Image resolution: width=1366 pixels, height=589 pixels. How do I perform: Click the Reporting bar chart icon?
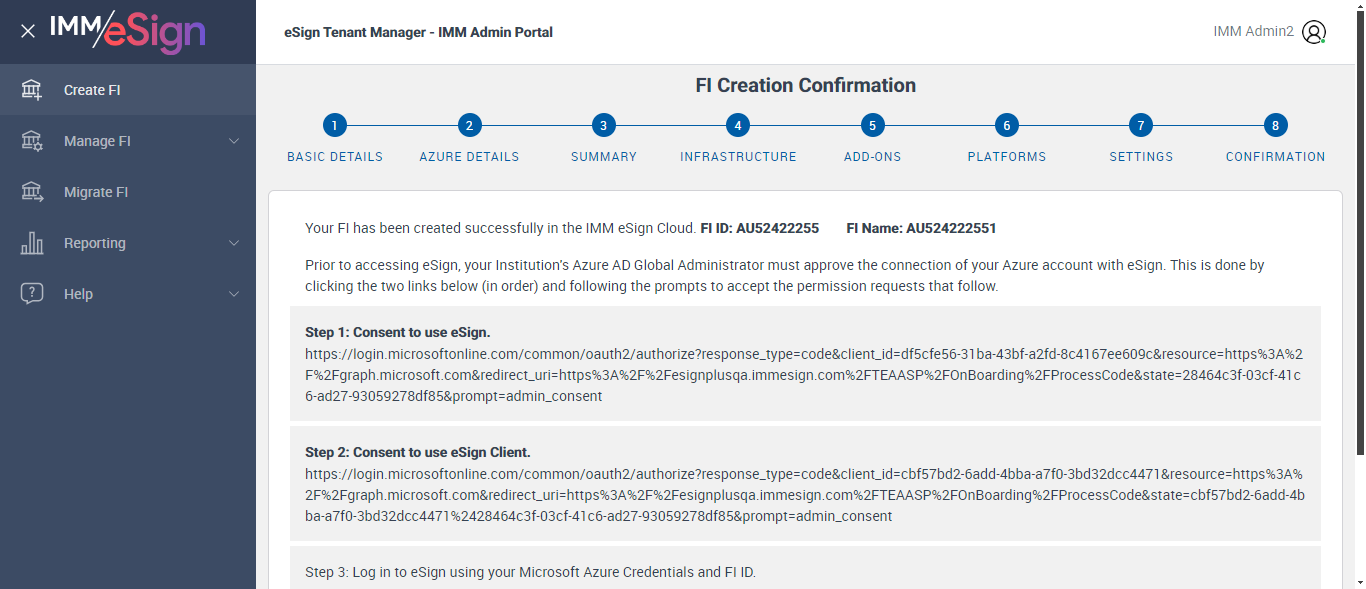[x=32, y=243]
